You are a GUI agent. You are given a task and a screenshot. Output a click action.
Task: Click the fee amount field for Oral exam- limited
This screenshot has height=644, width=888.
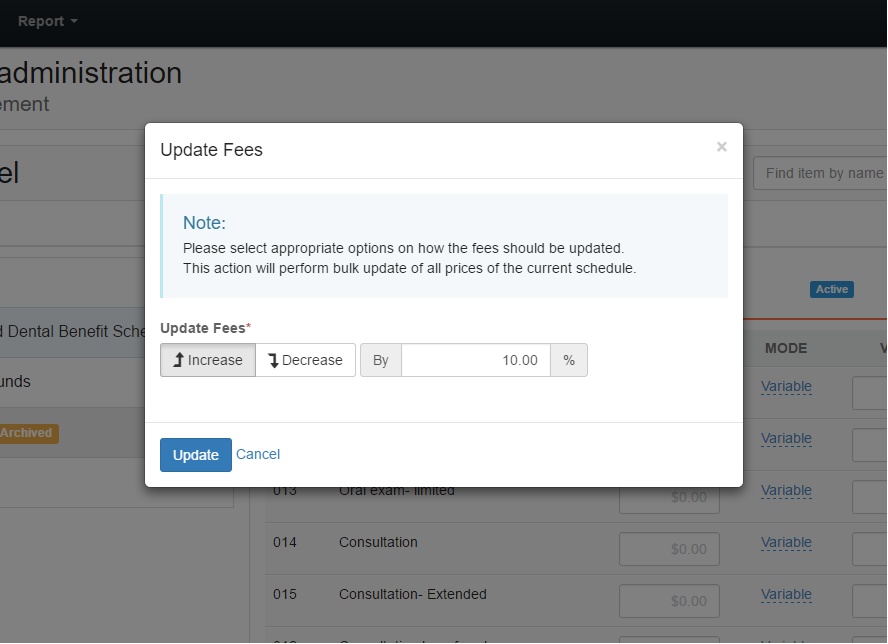(x=669, y=496)
